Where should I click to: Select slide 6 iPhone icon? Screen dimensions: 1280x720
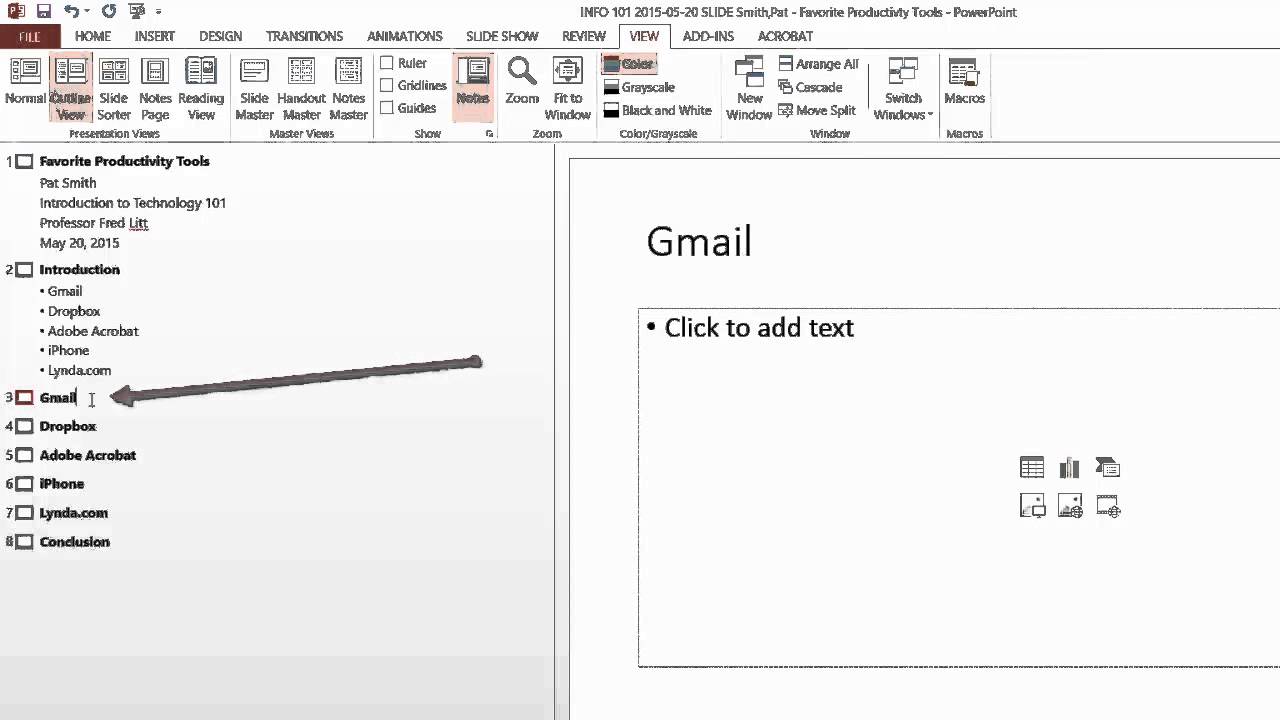pyautogui.click(x=24, y=484)
